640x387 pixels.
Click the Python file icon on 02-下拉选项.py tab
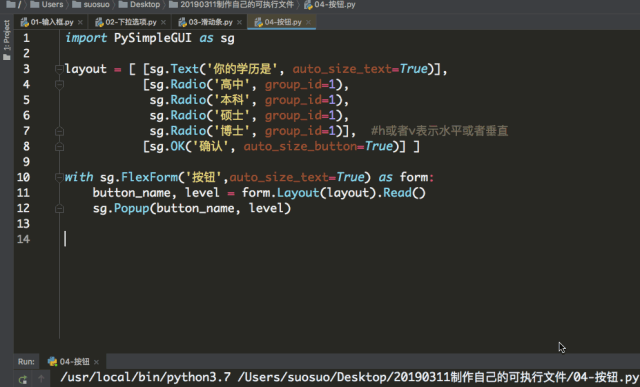click(99, 22)
